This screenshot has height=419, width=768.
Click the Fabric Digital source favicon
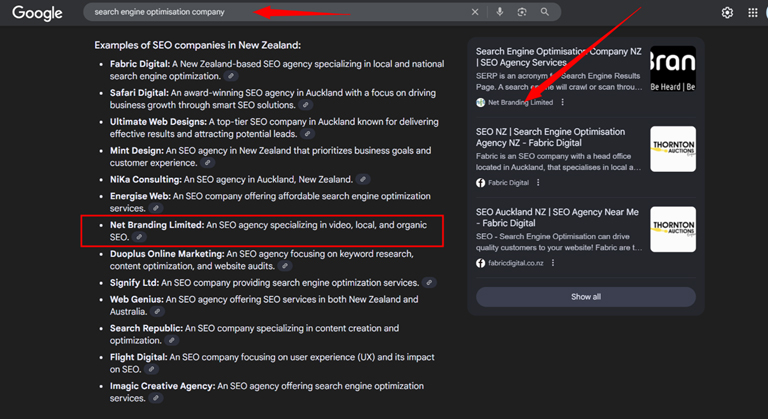pyautogui.click(x=480, y=183)
